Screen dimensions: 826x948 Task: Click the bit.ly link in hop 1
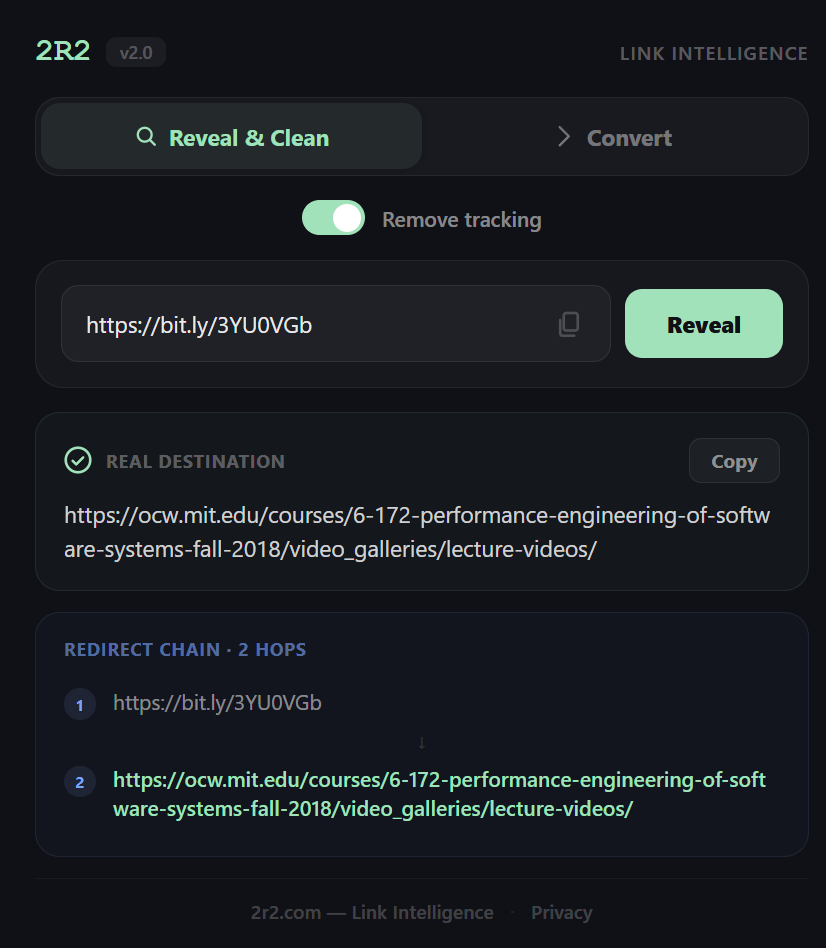click(x=216, y=703)
